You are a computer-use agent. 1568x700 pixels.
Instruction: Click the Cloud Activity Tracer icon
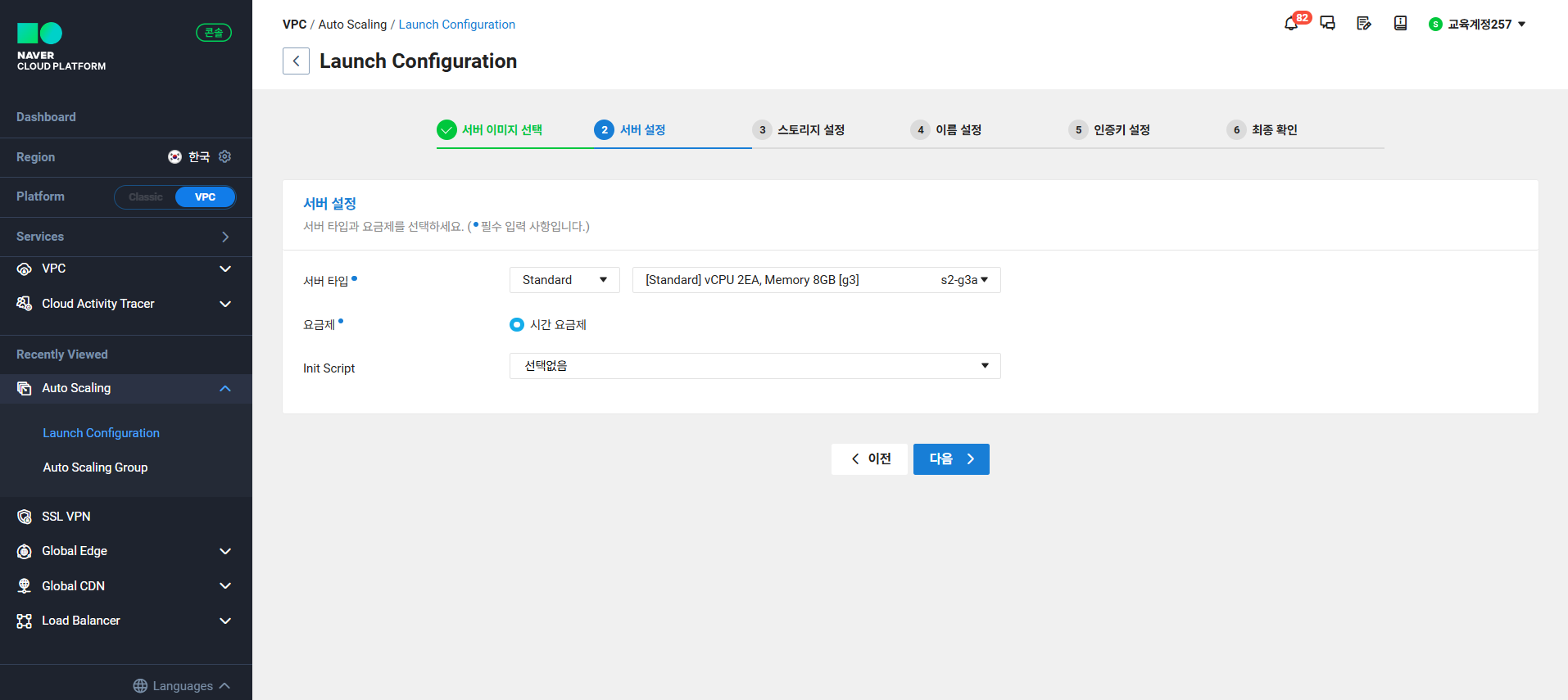click(x=25, y=304)
